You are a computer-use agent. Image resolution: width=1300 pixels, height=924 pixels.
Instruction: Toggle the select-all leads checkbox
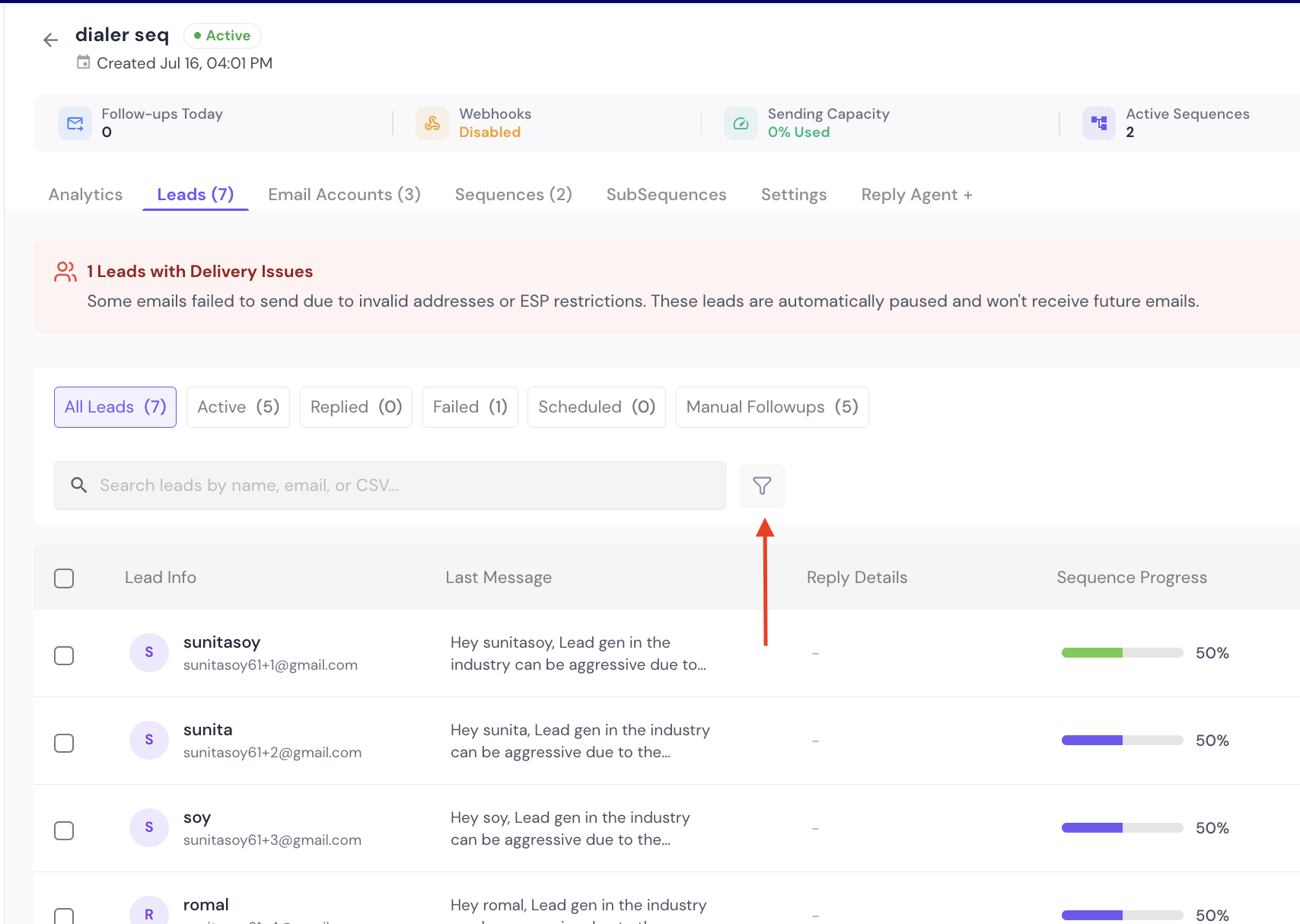(64, 578)
